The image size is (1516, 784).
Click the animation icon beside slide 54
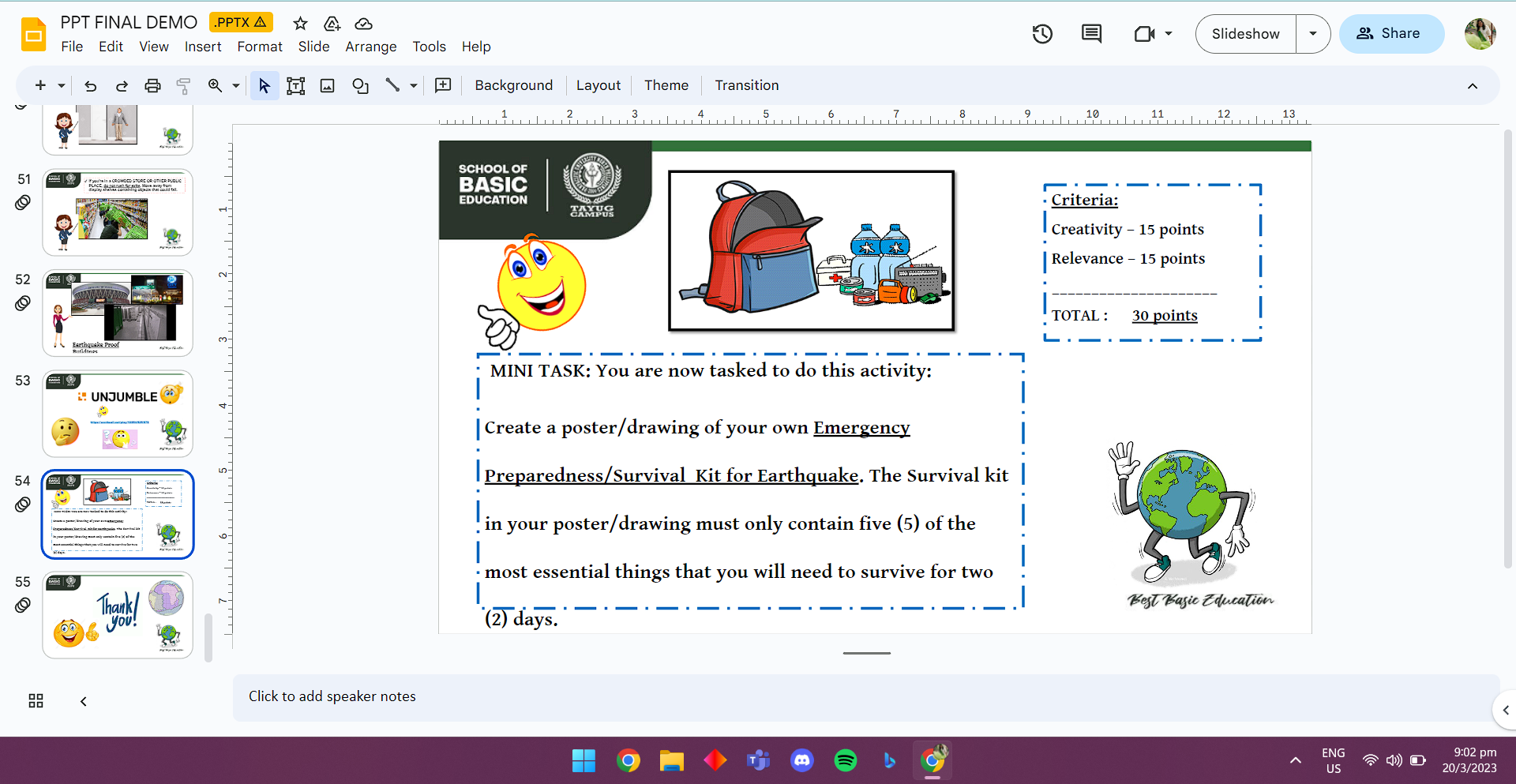coord(23,505)
